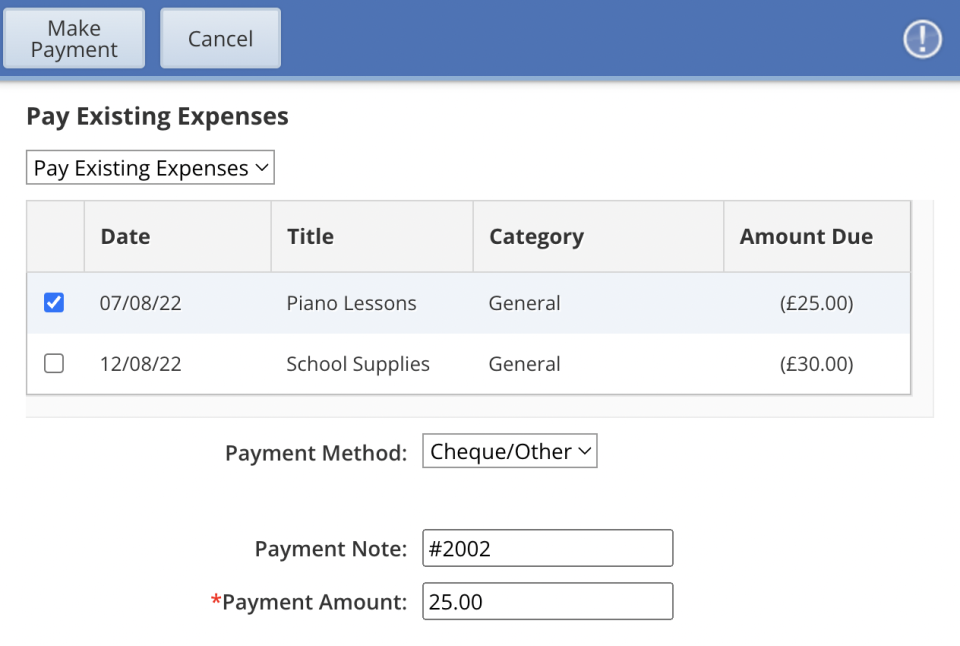Click the Amount Due column header

pos(806,236)
